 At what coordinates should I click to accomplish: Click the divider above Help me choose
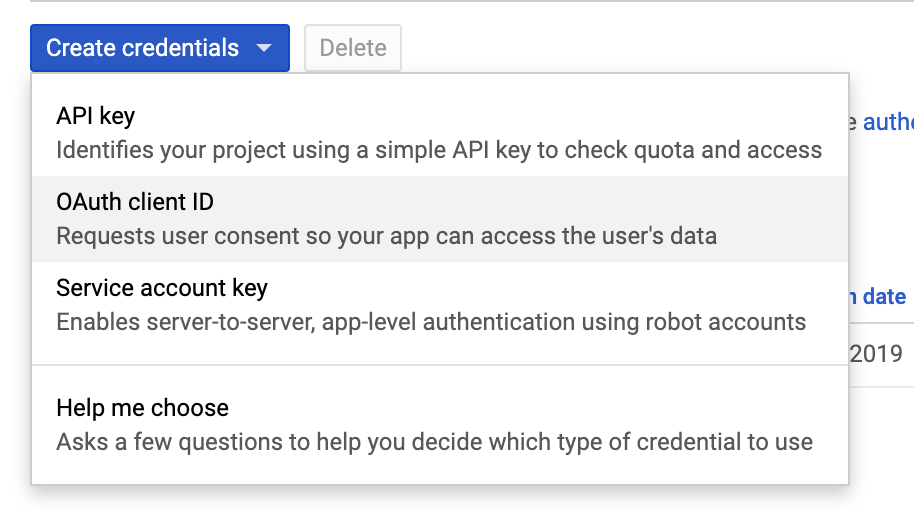(440, 365)
